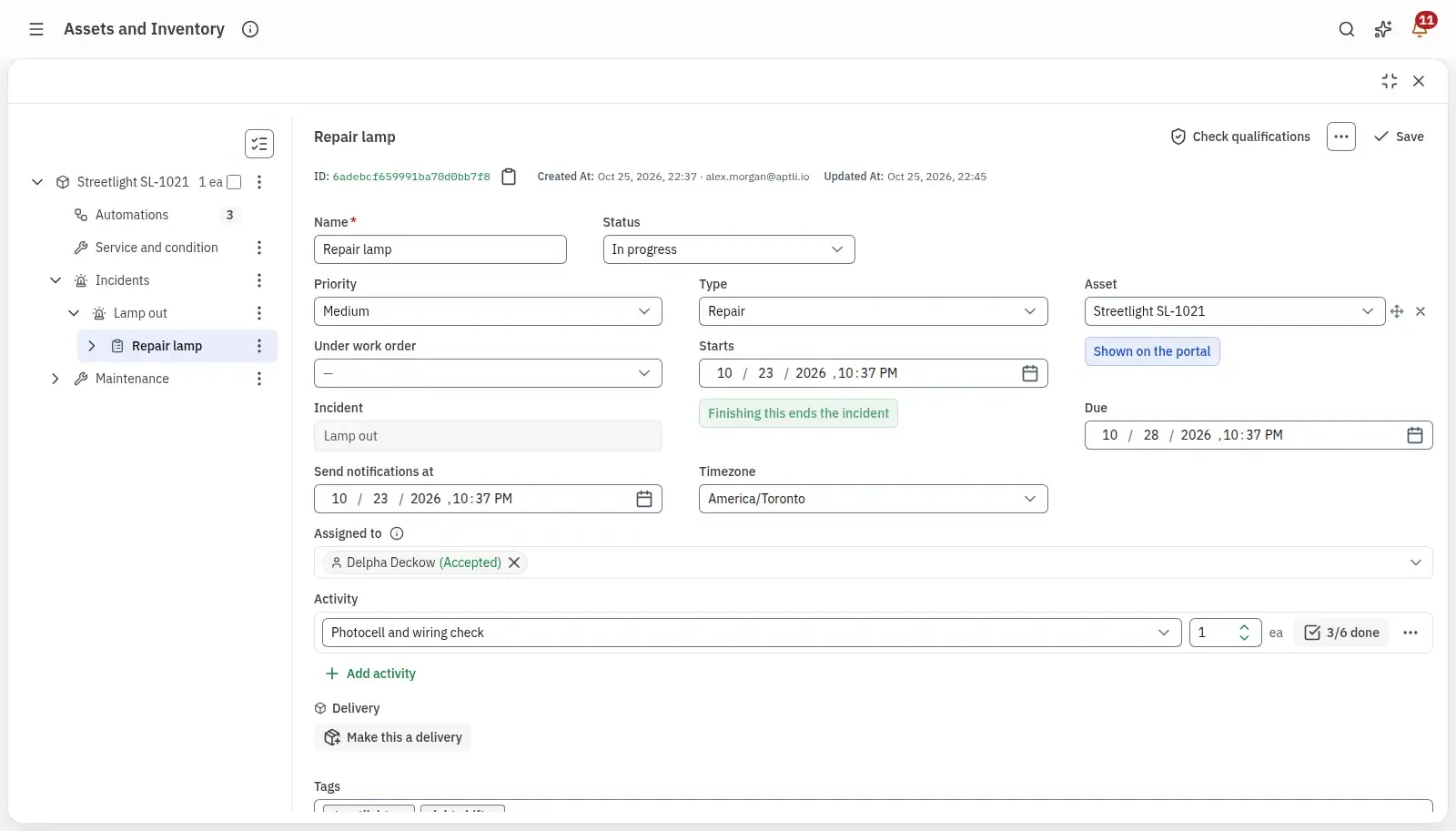Copy the work order ID to clipboard
The height and width of the screenshot is (831, 1456).
click(509, 177)
